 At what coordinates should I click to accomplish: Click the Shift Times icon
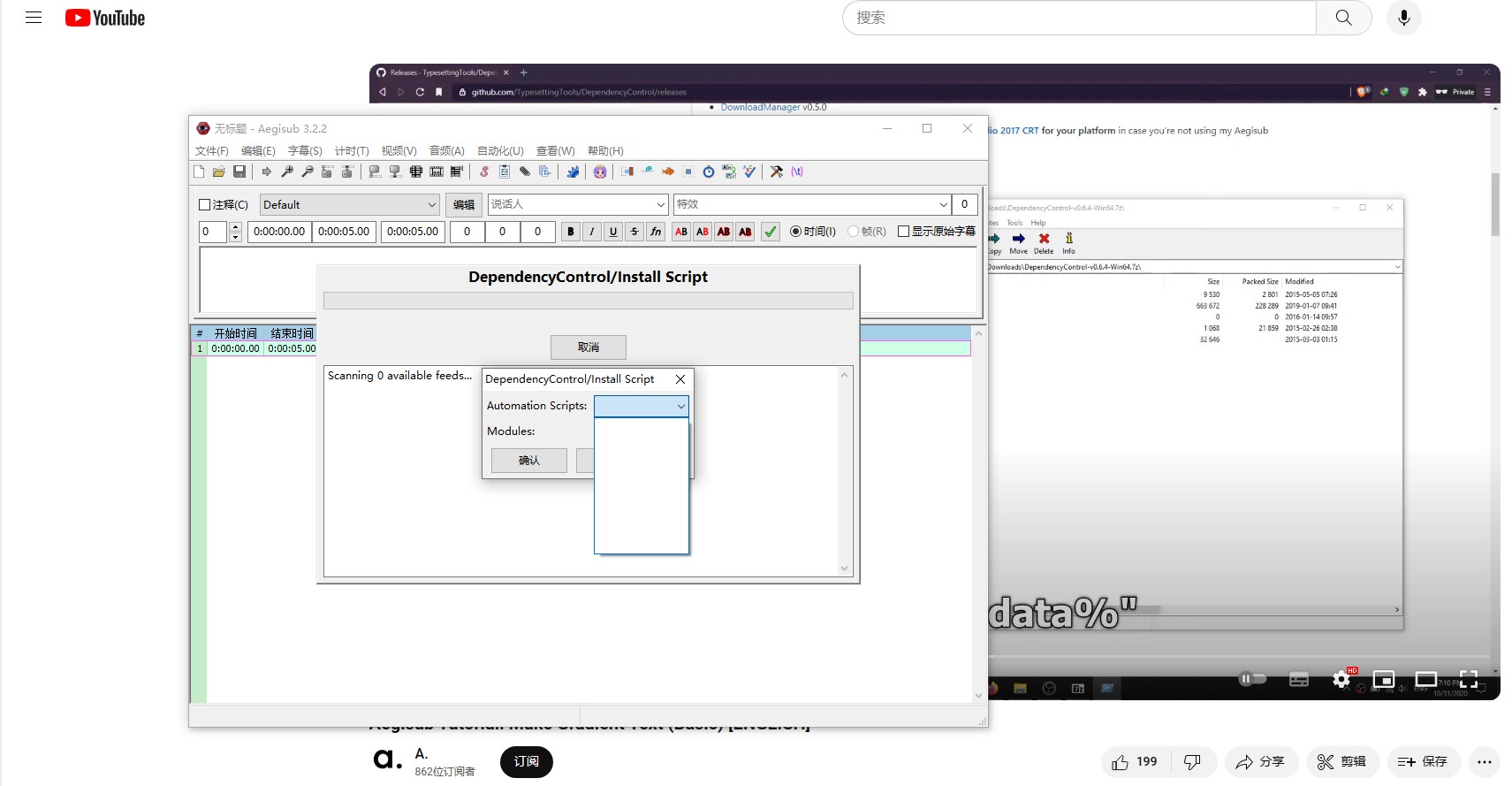pos(627,172)
